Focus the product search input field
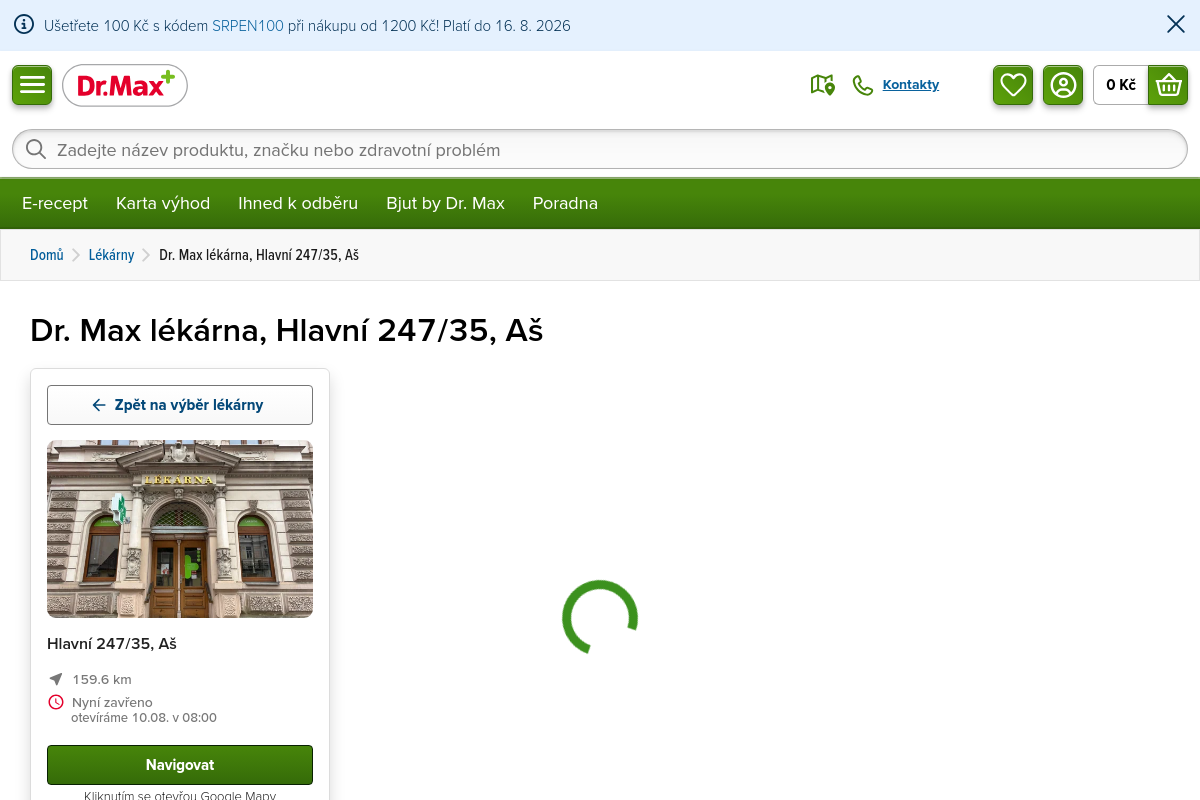This screenshot has width=1200, height=800. 600,150
